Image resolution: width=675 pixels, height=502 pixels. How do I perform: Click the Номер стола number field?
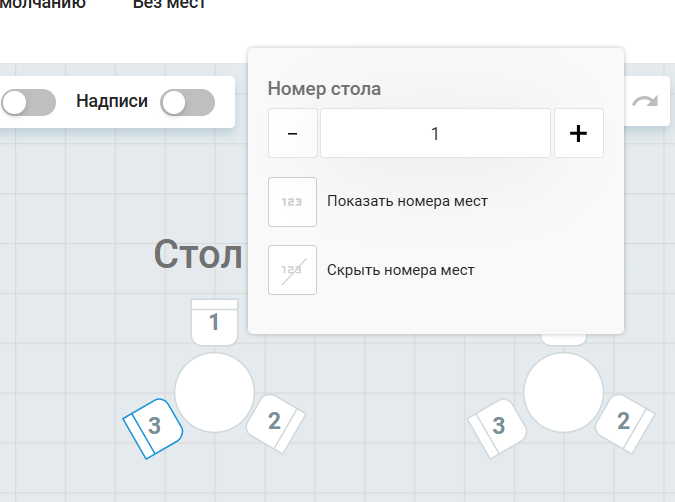(x=435, y=133)
